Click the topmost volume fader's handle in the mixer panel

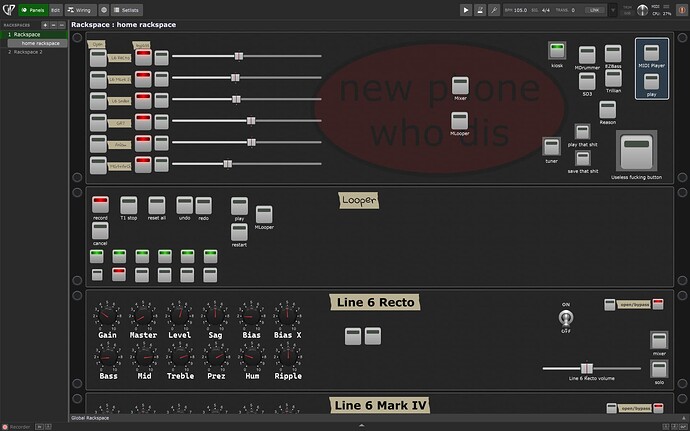[239, 56]
